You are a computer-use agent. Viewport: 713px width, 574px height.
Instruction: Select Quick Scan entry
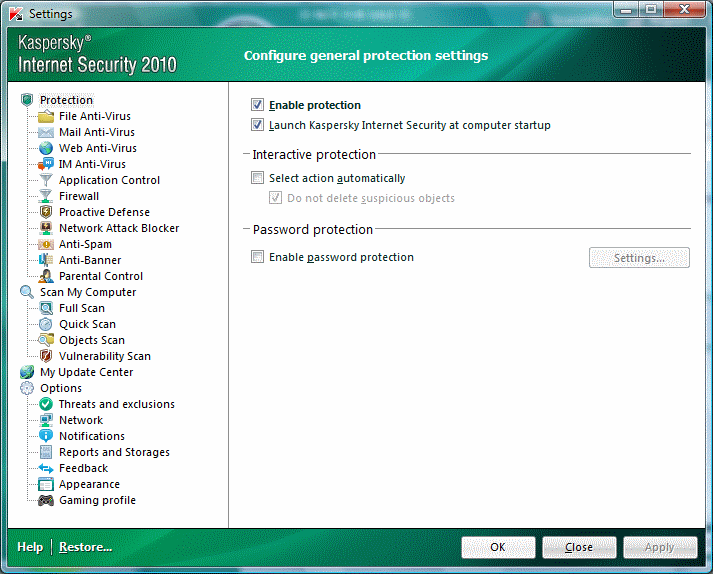[87, 324]
